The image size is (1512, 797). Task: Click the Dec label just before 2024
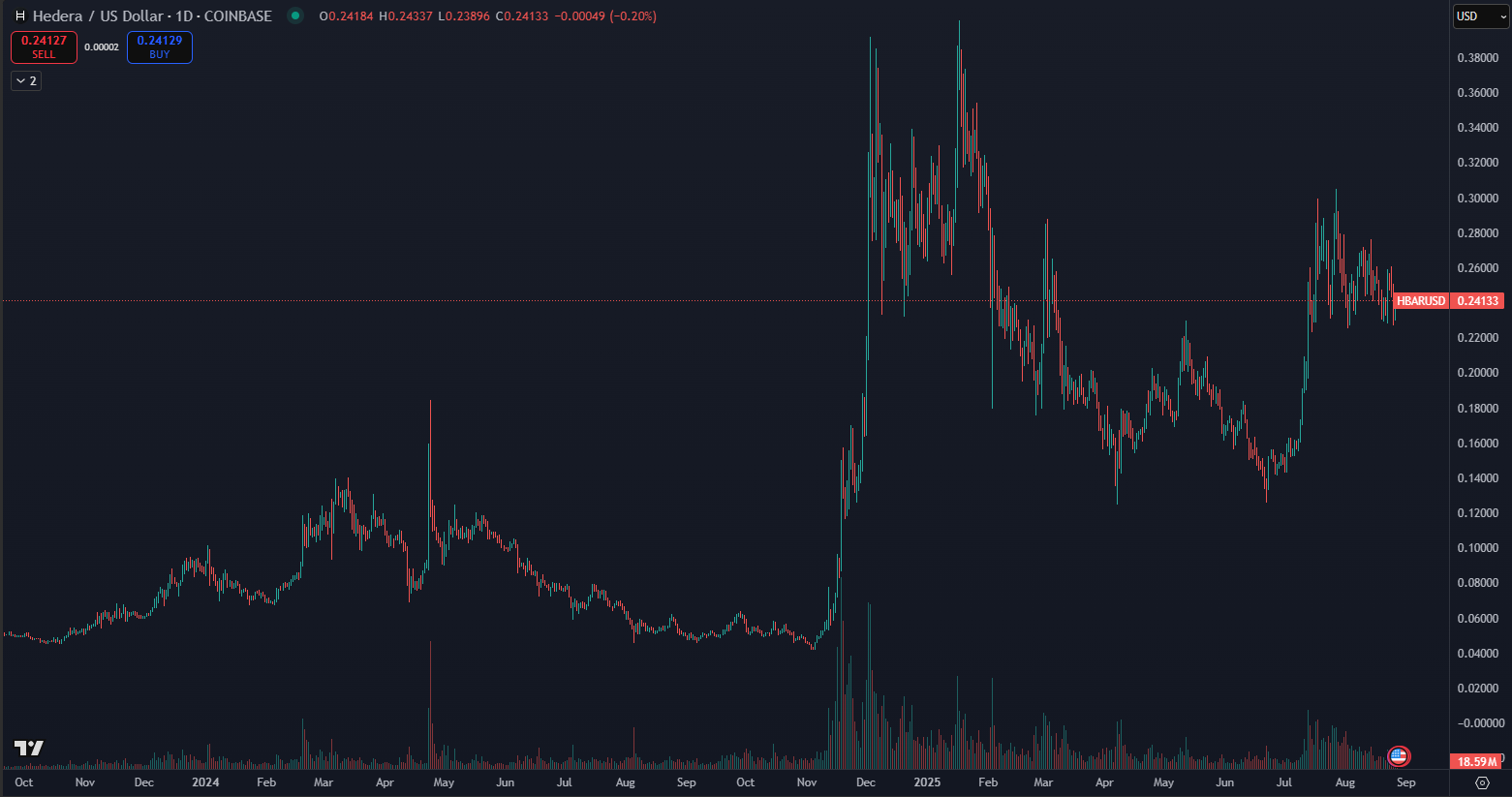[x=143, y=782]
